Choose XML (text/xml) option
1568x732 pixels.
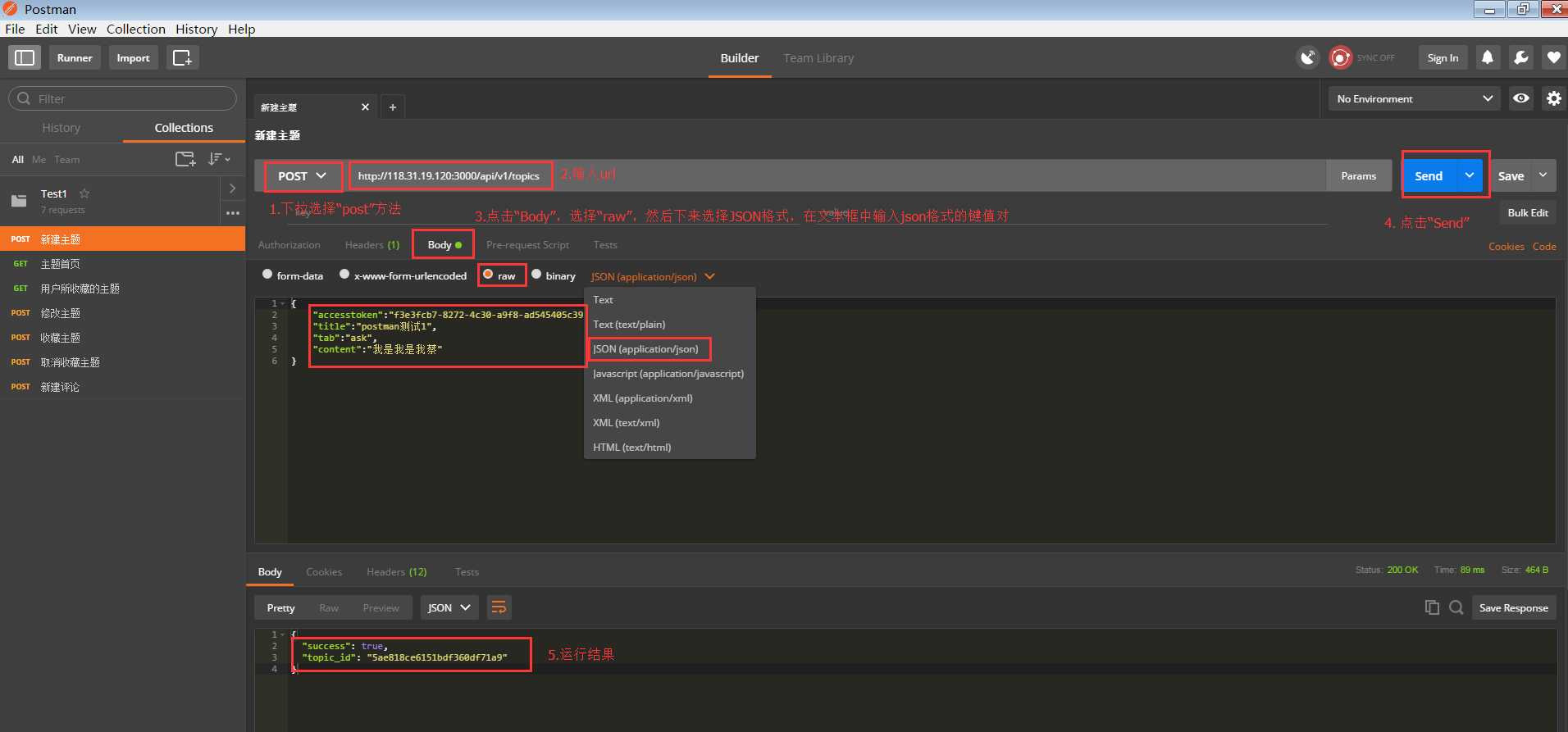click(x=669, y=423)
